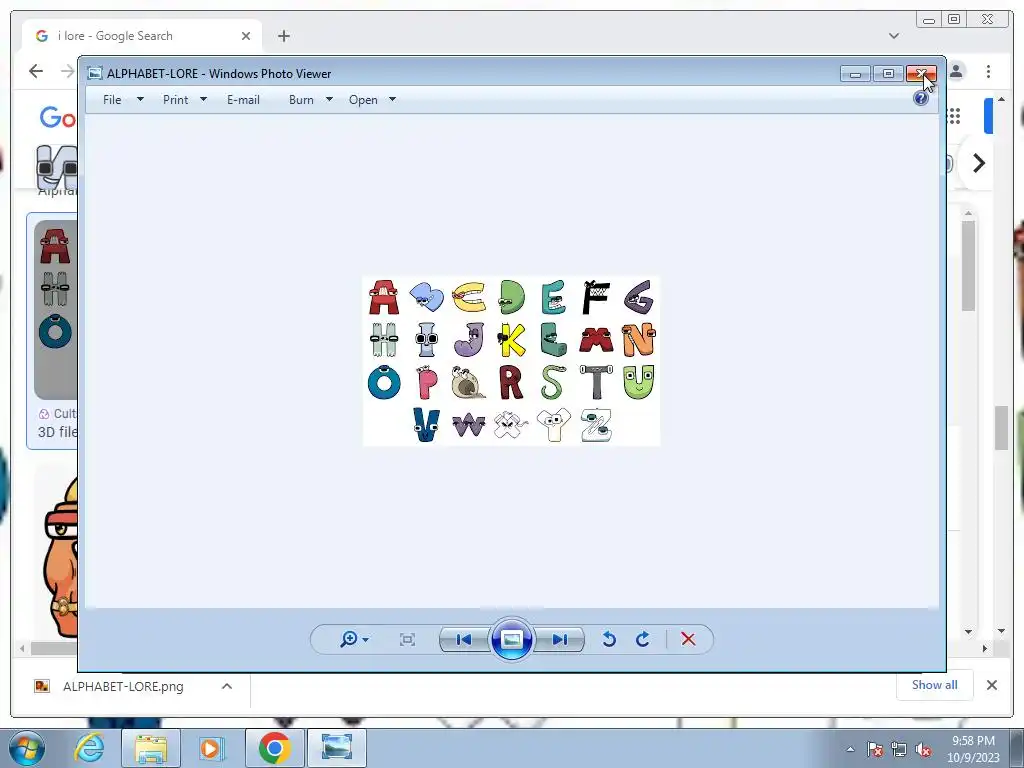Expand the zoom magnifier dropdown arrow
Viewport: 1024px width, 768px height.
(366, 640)
